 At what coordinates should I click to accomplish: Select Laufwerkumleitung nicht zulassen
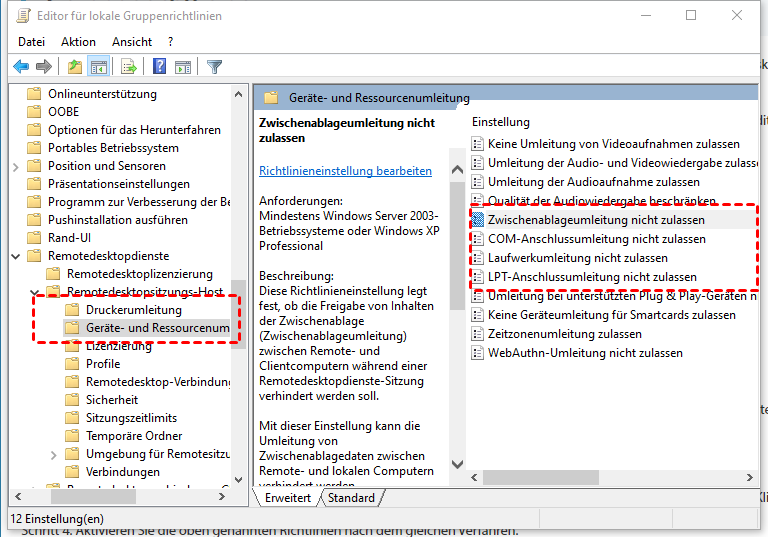pos(577,258)
